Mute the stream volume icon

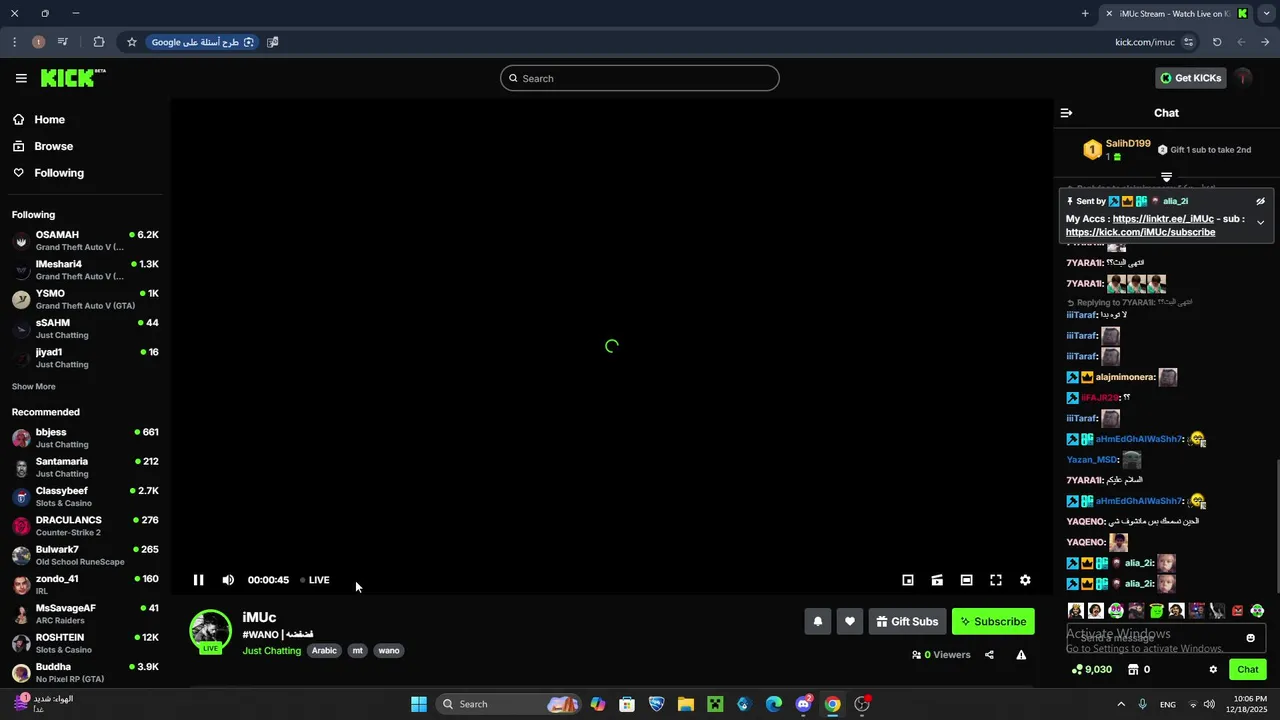click(228, 580)
